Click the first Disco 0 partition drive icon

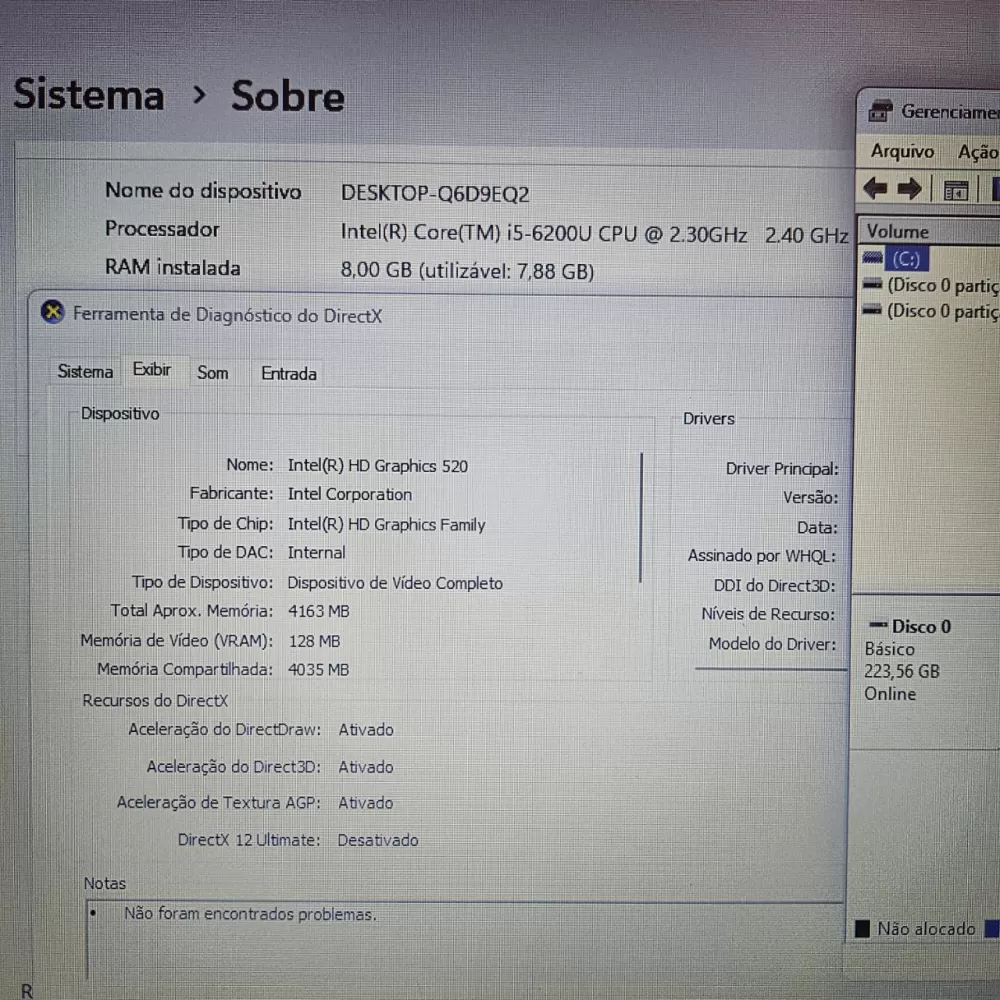873,285
